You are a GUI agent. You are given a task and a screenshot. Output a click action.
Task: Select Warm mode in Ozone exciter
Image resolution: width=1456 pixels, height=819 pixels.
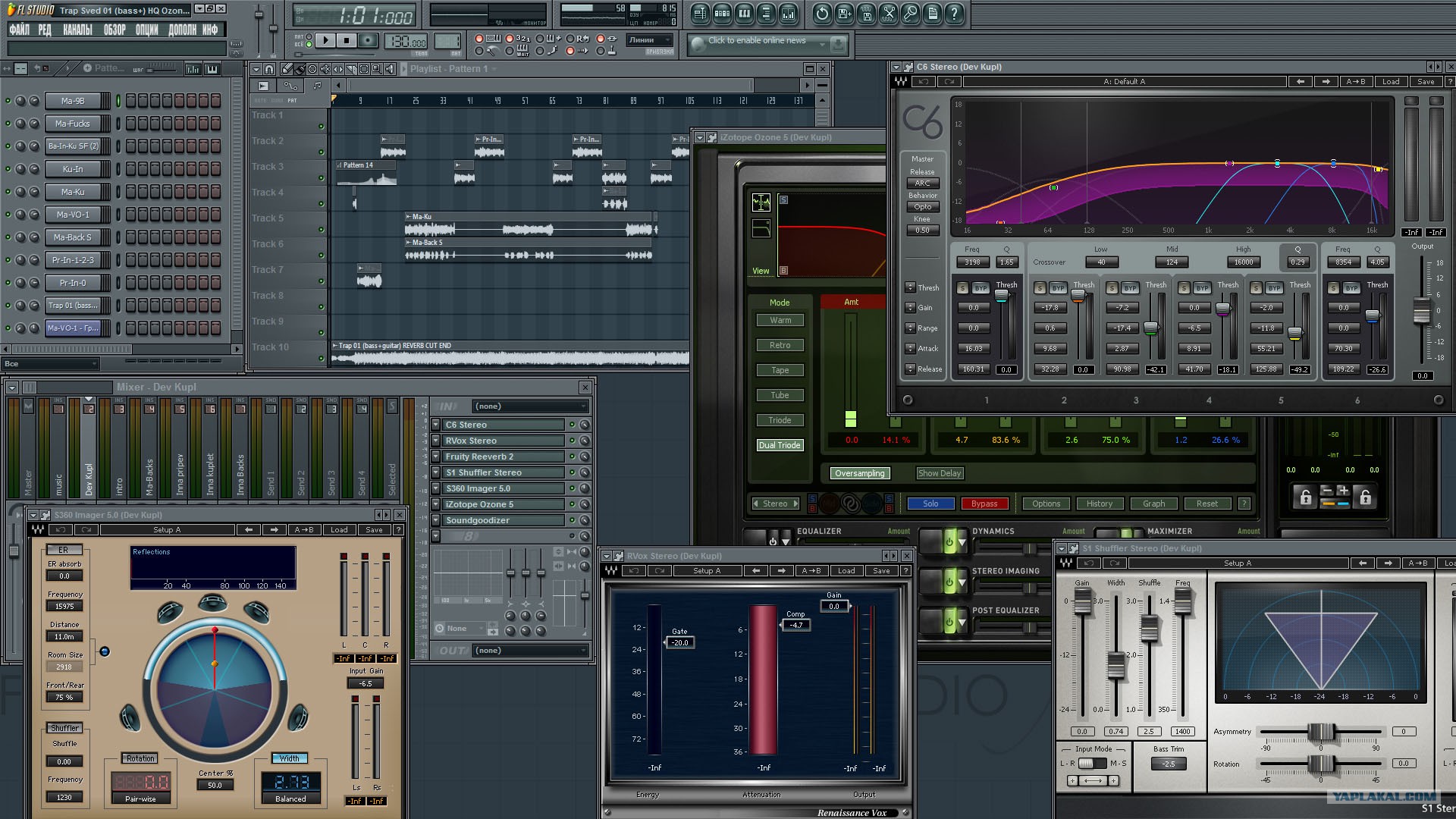(780, 321)
